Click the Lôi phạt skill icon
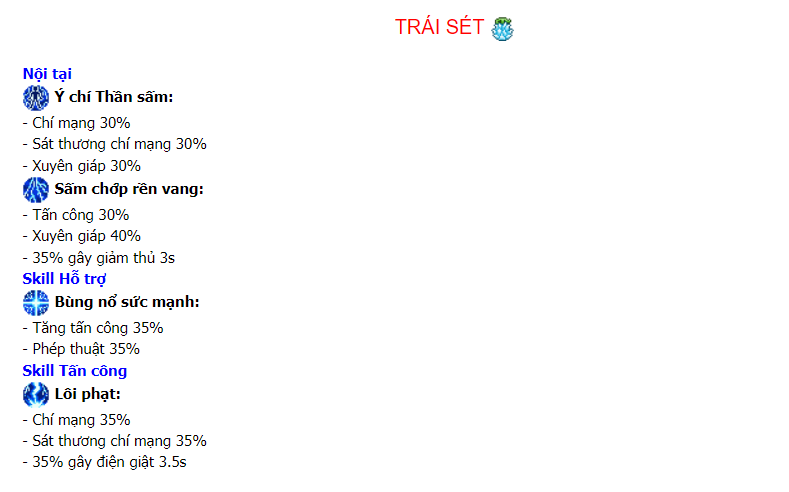 36,394
